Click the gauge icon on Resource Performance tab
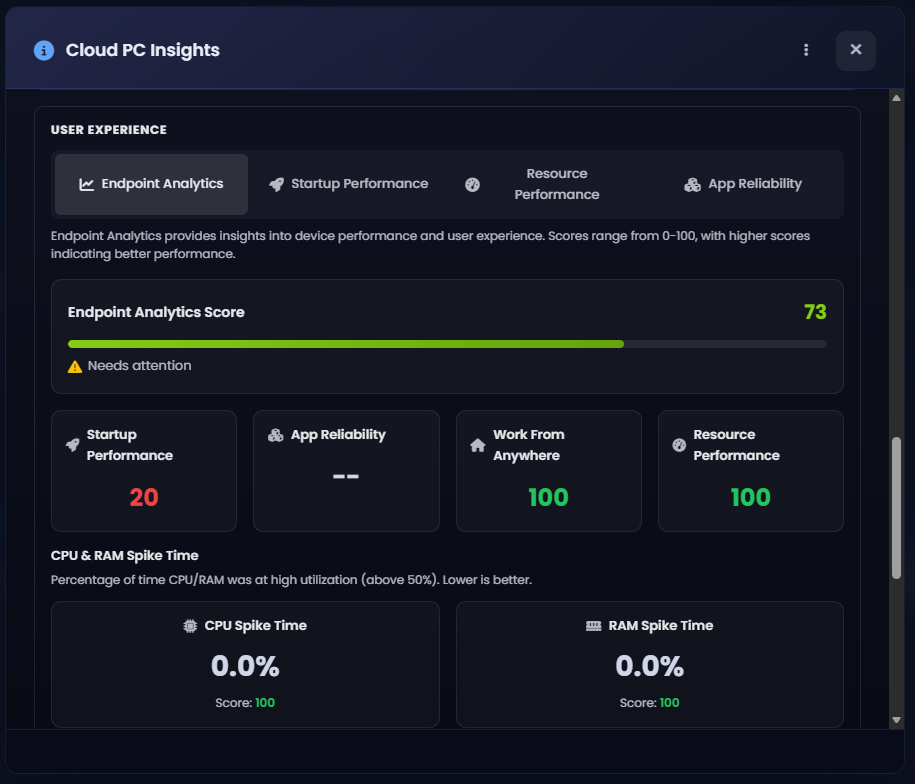Viewport: 915px width, 784px height. pyautogui.click(x=473, y=184)
